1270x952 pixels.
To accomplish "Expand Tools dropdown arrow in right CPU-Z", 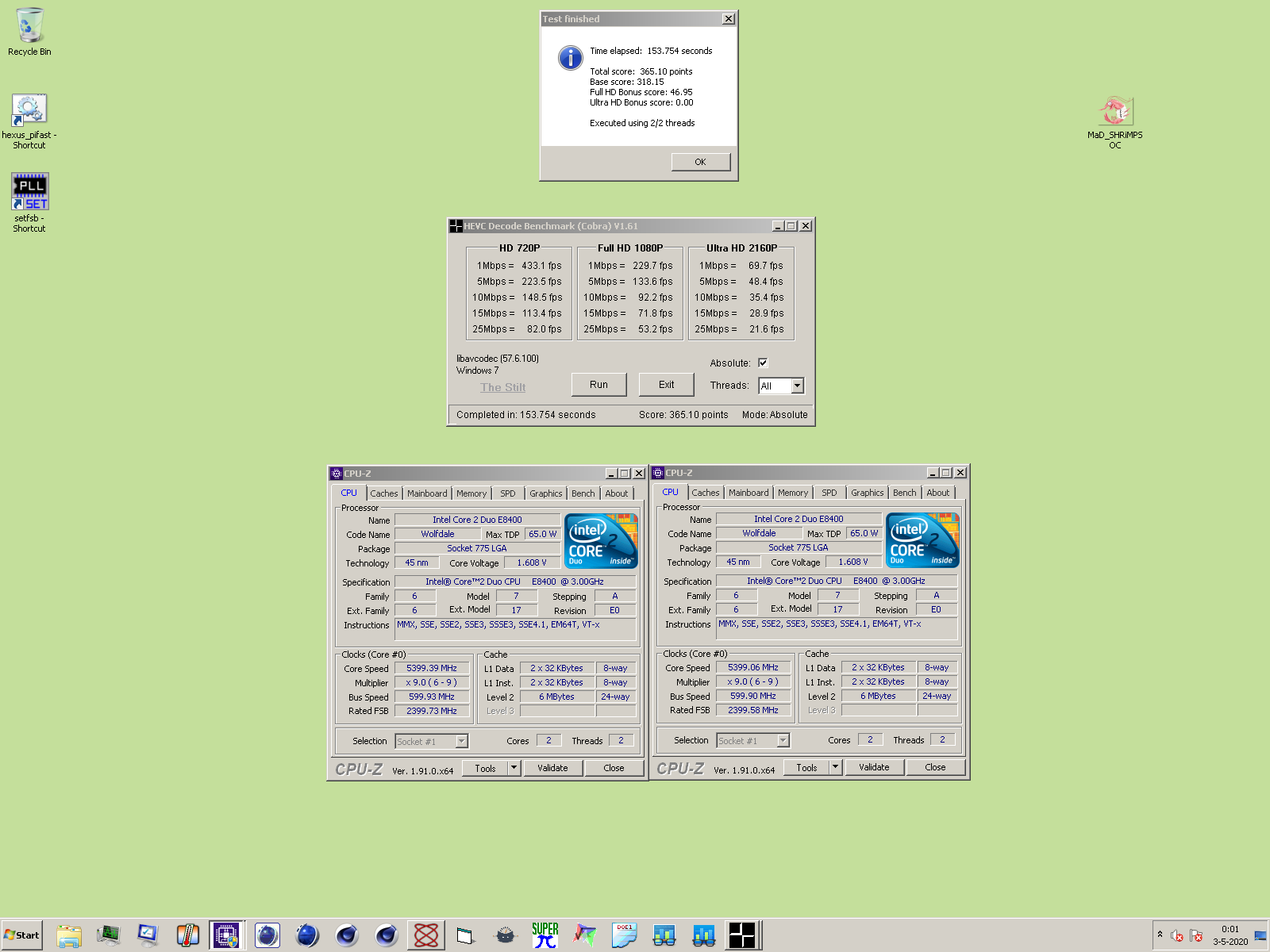I will click(835, 767).
